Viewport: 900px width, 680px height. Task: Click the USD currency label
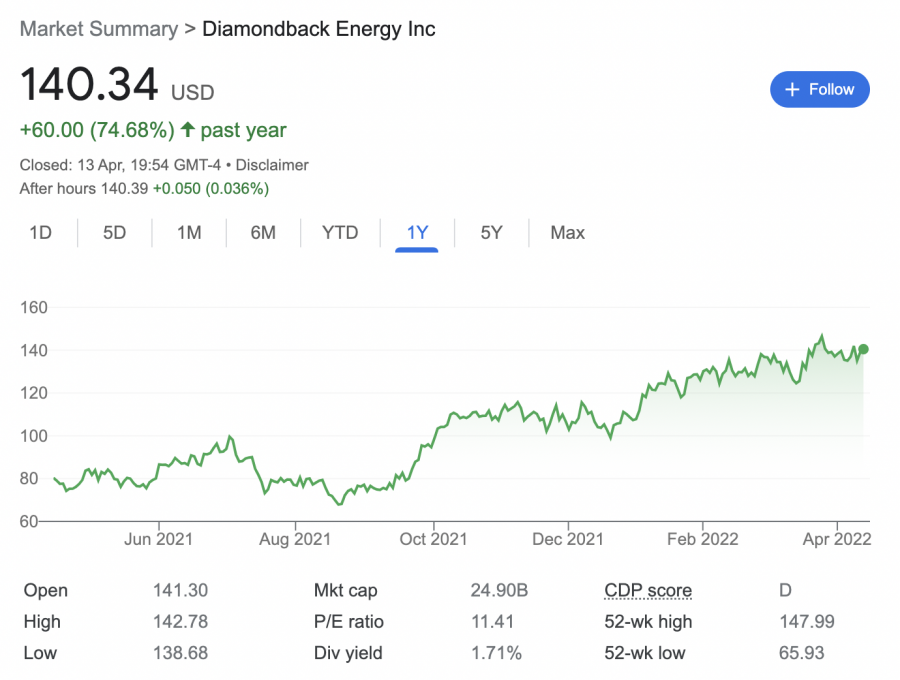pyautogui.click(x=193, y=92)
